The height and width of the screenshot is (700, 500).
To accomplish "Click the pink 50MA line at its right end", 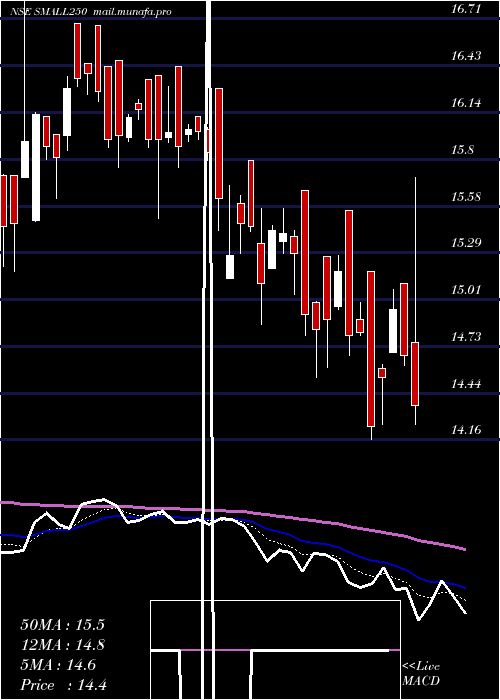I will [x=464, y=549].
